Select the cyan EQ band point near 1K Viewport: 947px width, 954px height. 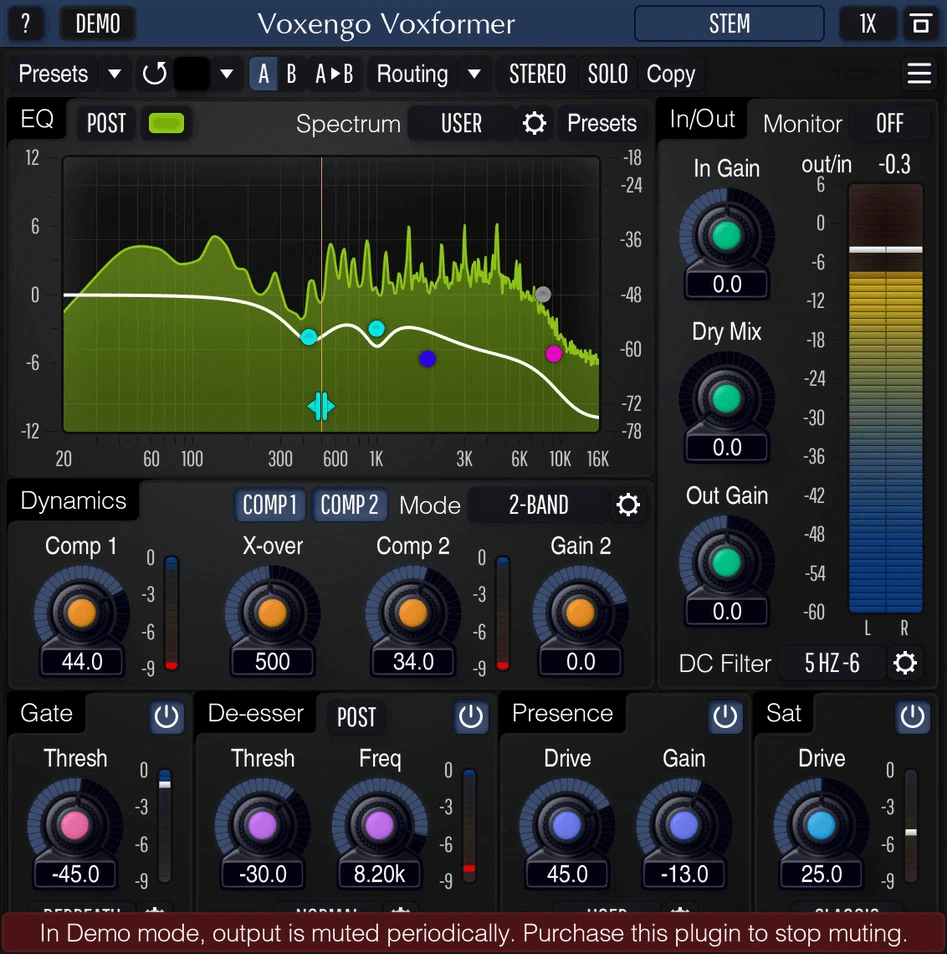[377, 329]
